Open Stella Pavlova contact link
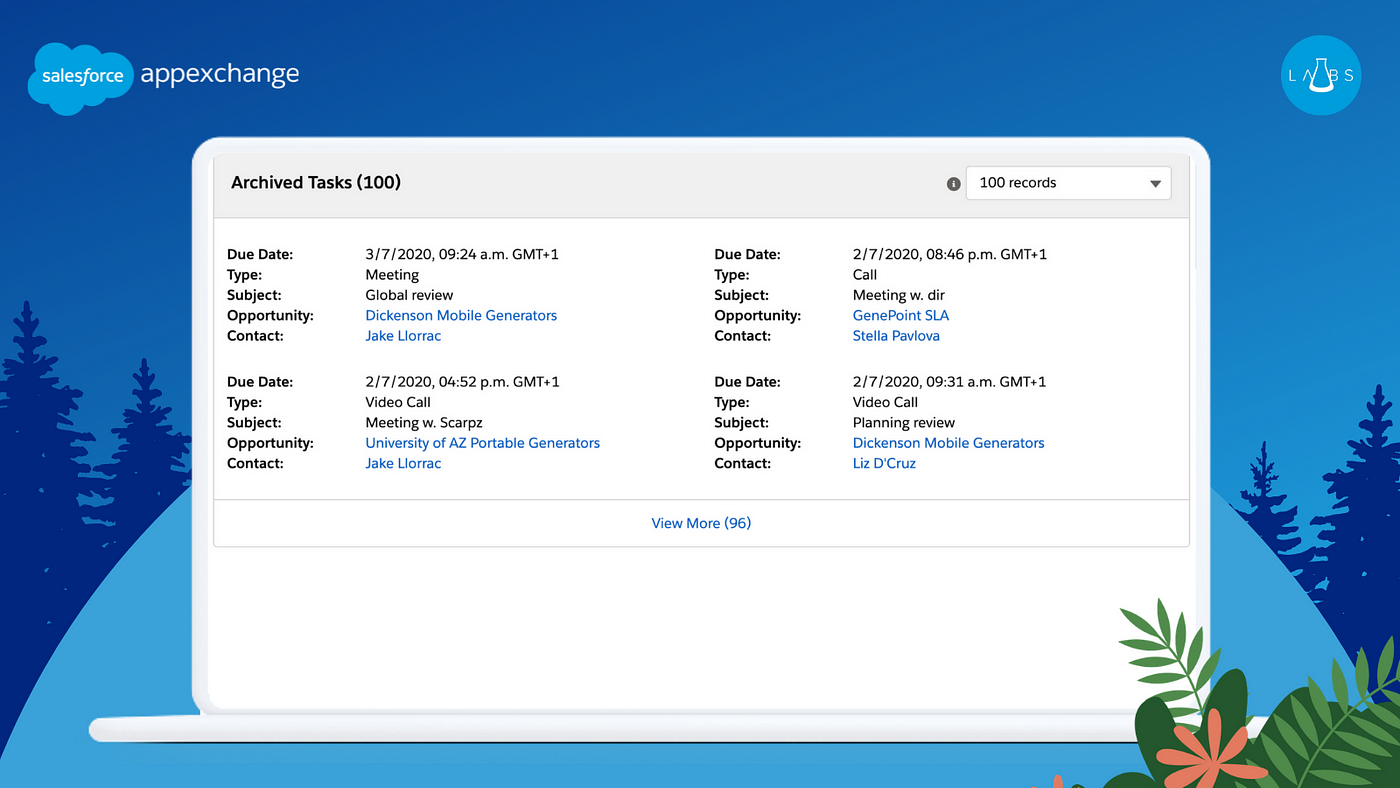 coord(896,336)
